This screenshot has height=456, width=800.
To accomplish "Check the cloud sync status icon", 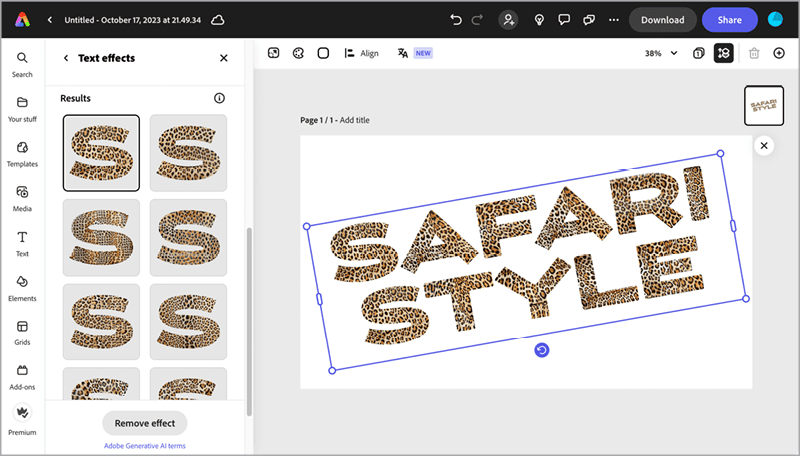I will pos(218,20).
